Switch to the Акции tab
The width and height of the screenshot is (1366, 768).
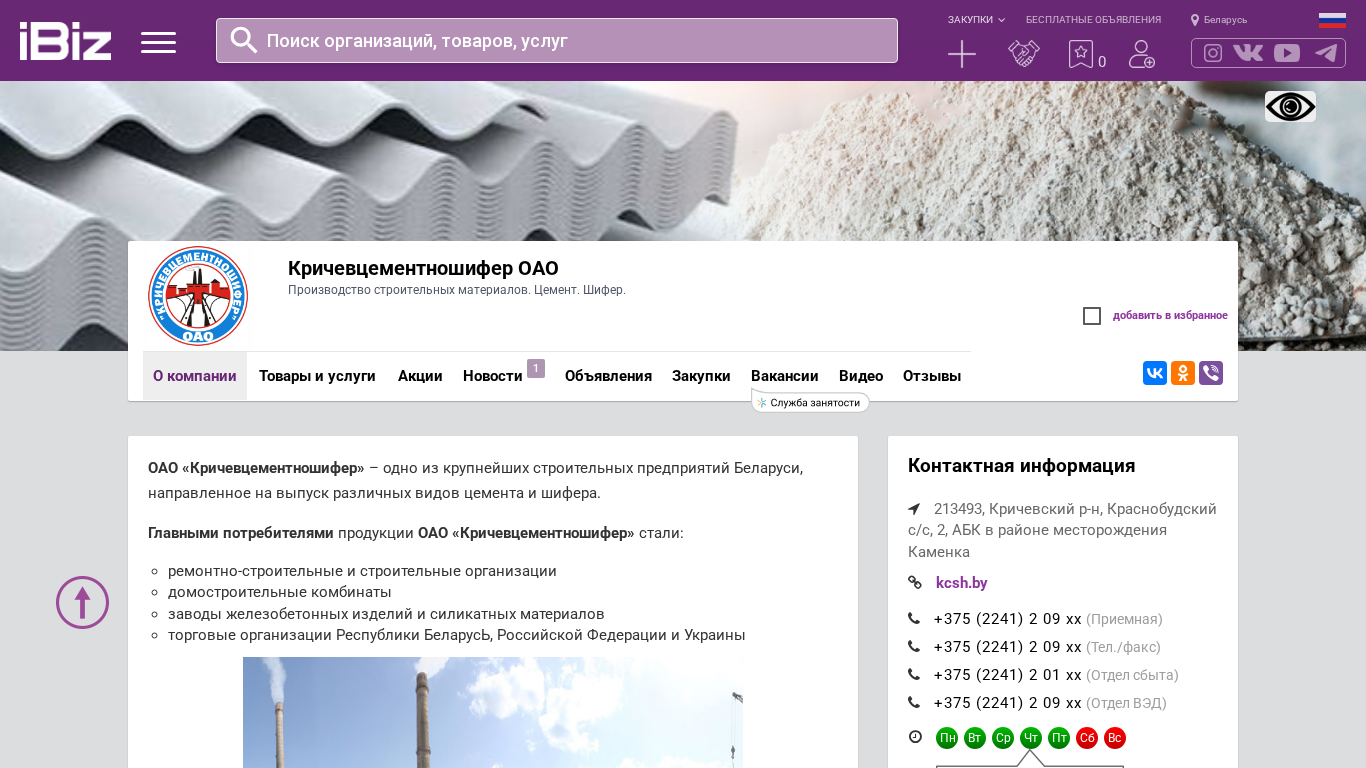[x=420, y=376]
